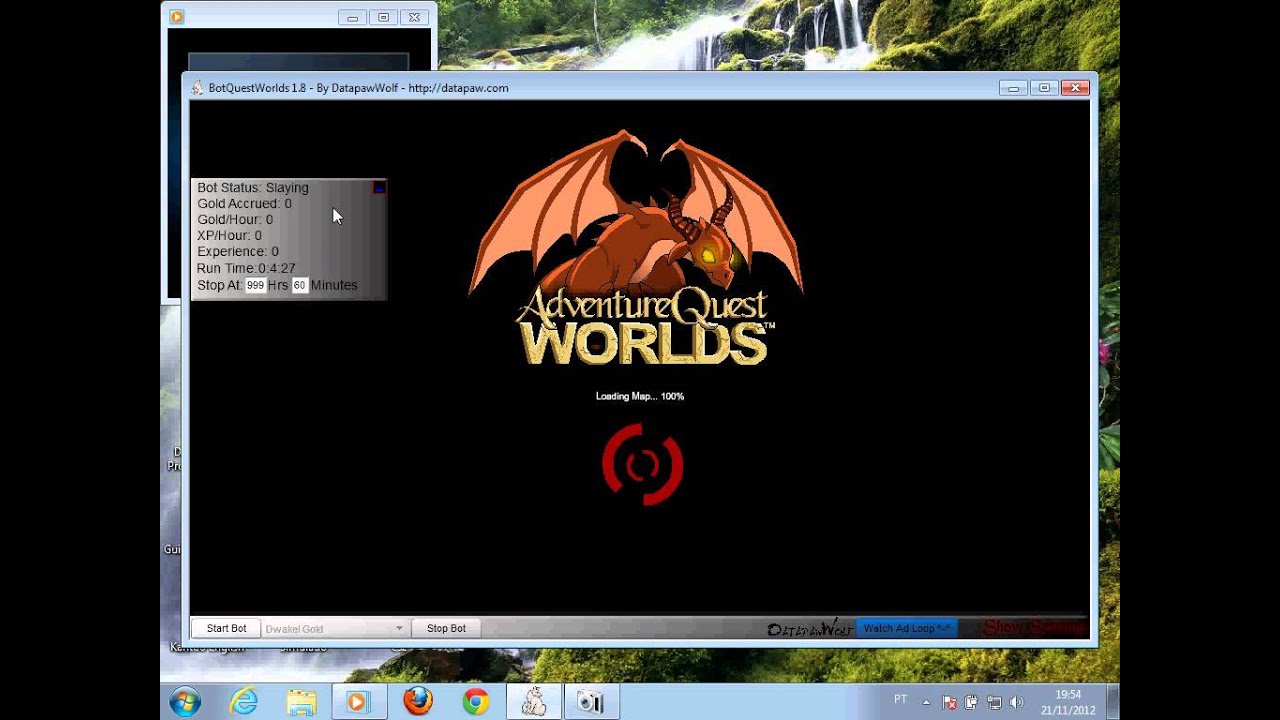Image resolution: width=1280 pixels, height=720 pixels.
Task: Click the Stop Bot button
Action: pyautogui.click(x=446, y=628)
